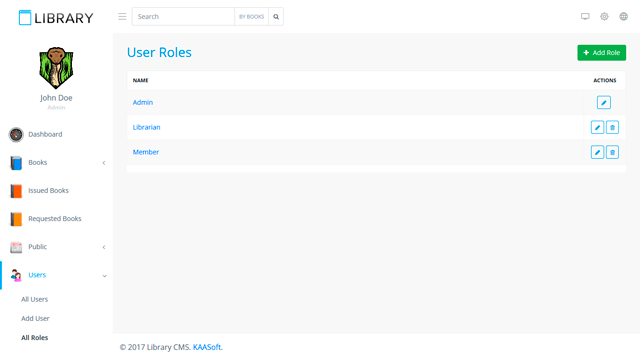Screen dimensions: 640x360
Task: Click the Users label in sidebar
Action: click(37, 275)
